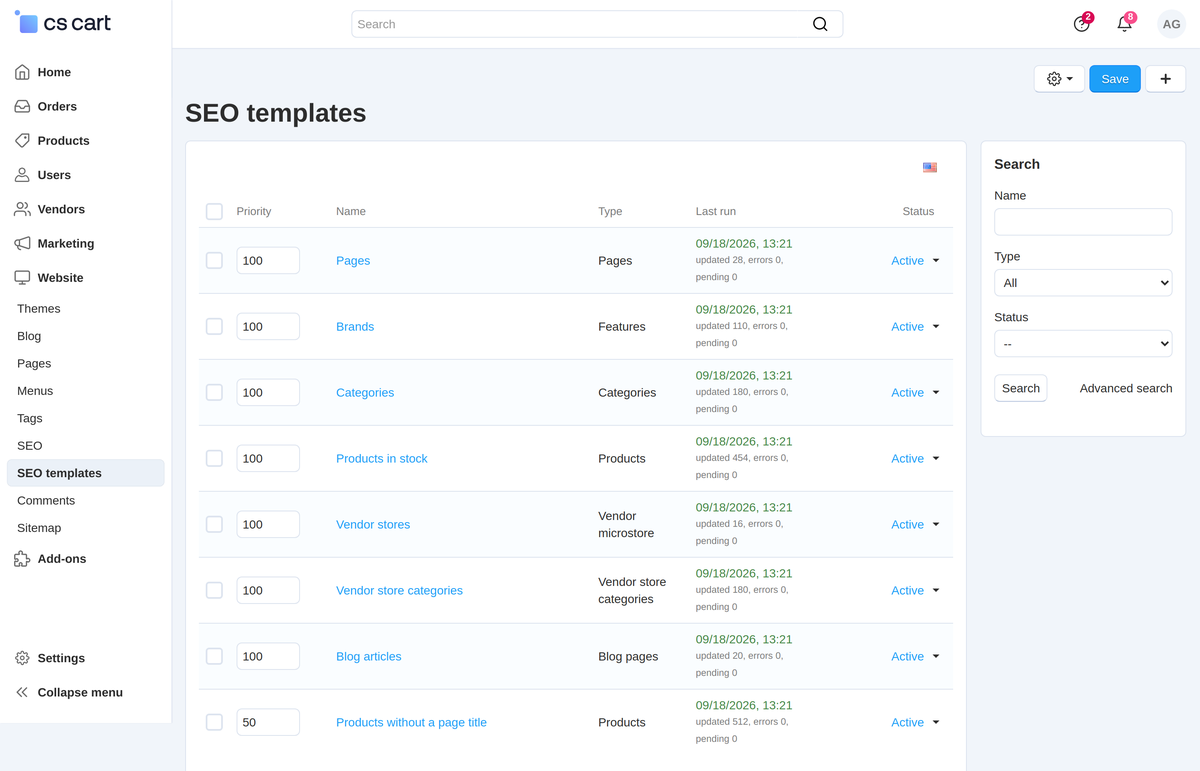Open the Blog submenu item
The height and width of the screenshot is (771, 1200).
click(x=29, y=336)
